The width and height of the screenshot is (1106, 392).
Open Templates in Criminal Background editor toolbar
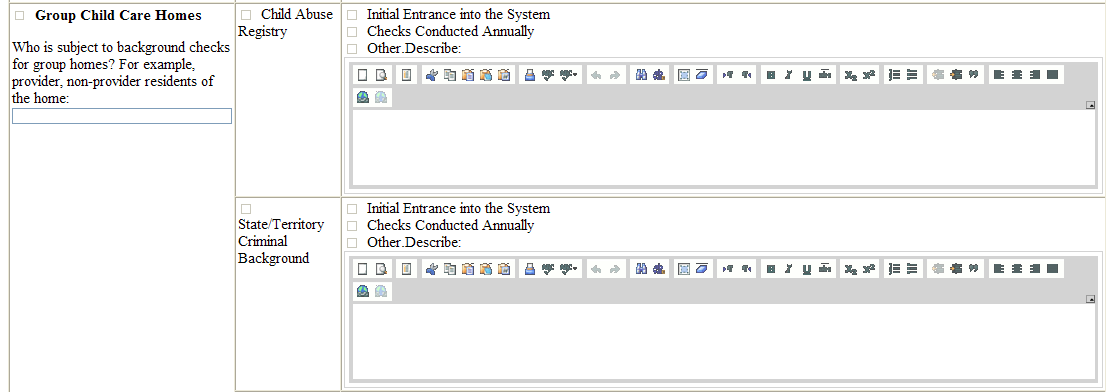pos(406,269)
